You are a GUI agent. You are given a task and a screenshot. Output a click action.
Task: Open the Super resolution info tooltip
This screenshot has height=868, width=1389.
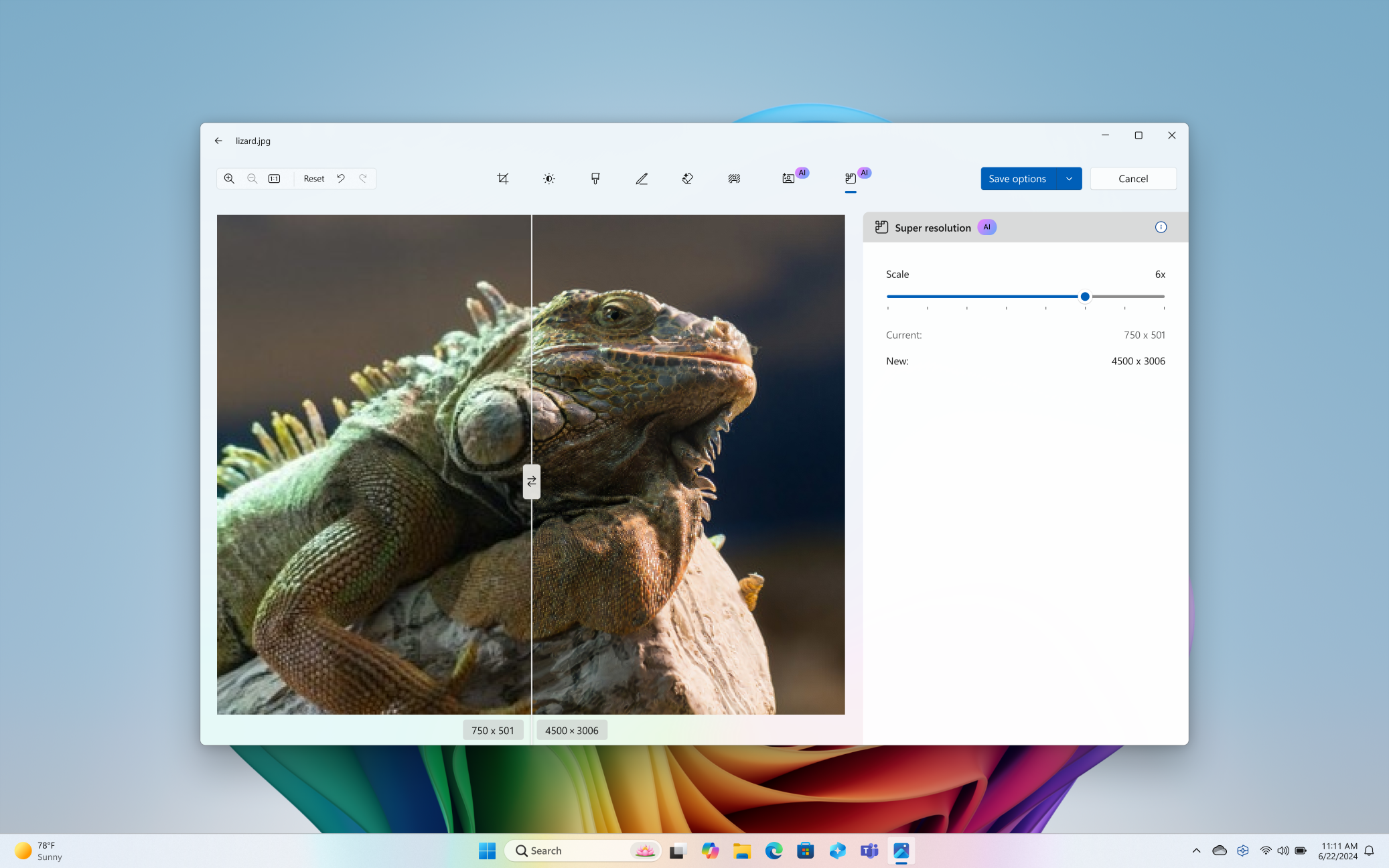tap(1161, 227)
